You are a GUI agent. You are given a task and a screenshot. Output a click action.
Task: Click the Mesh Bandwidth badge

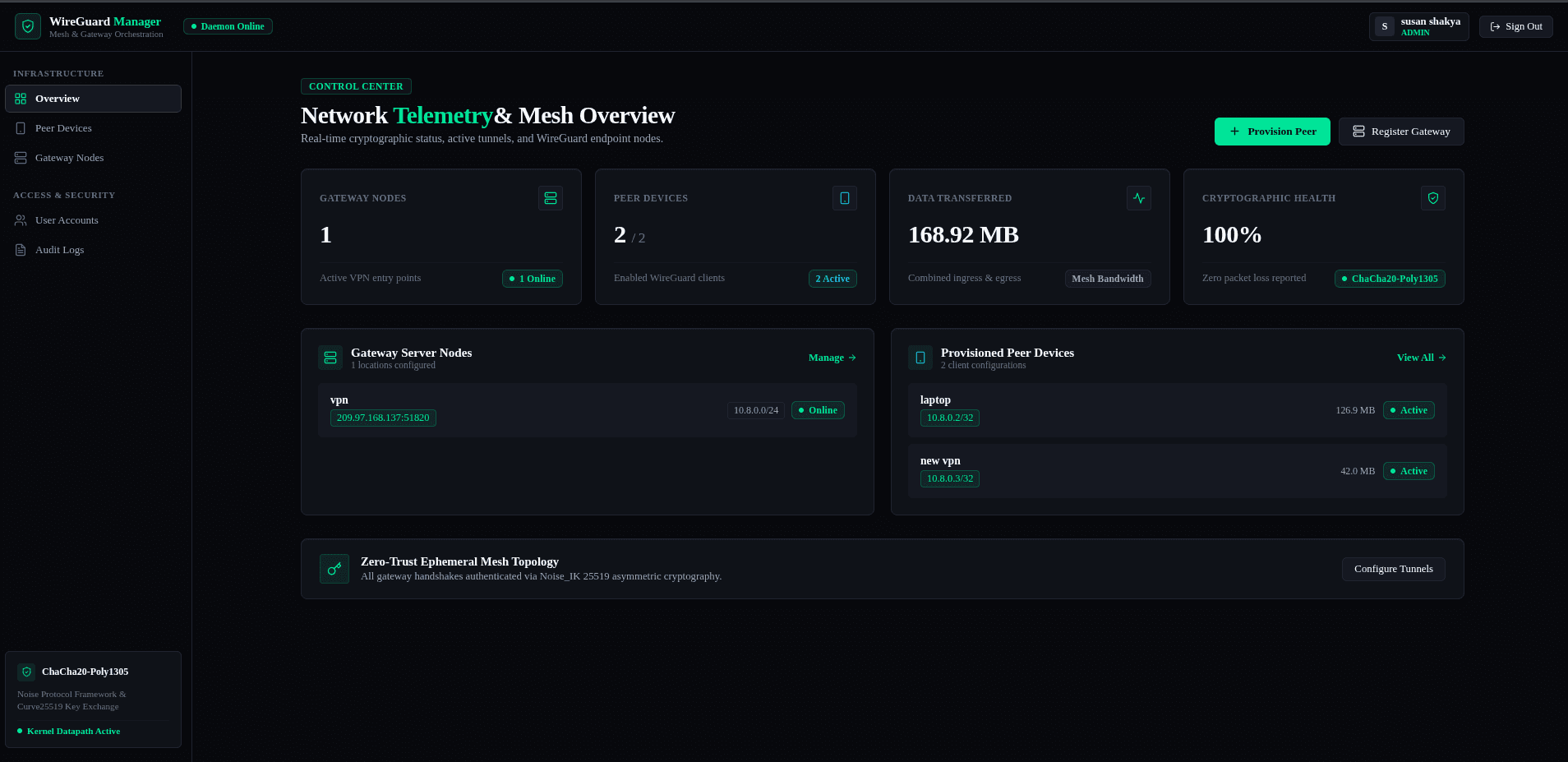(1108, 279)
